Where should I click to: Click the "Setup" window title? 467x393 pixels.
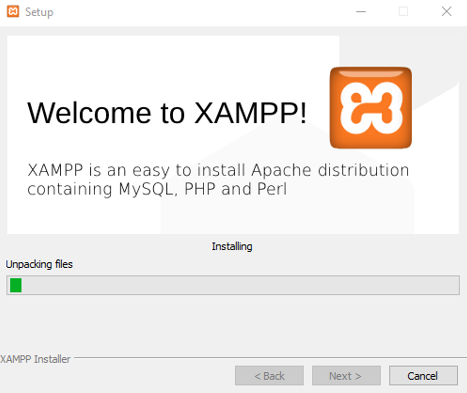pyautogui.click(x=39, y=12)
